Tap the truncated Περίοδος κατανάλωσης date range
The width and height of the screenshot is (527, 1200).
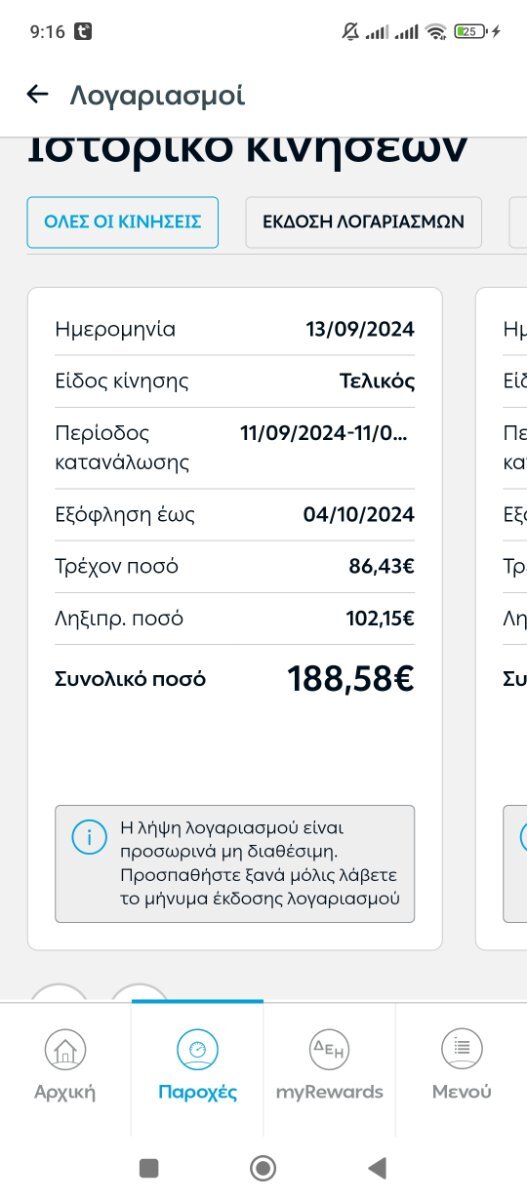tap(324, 433)
